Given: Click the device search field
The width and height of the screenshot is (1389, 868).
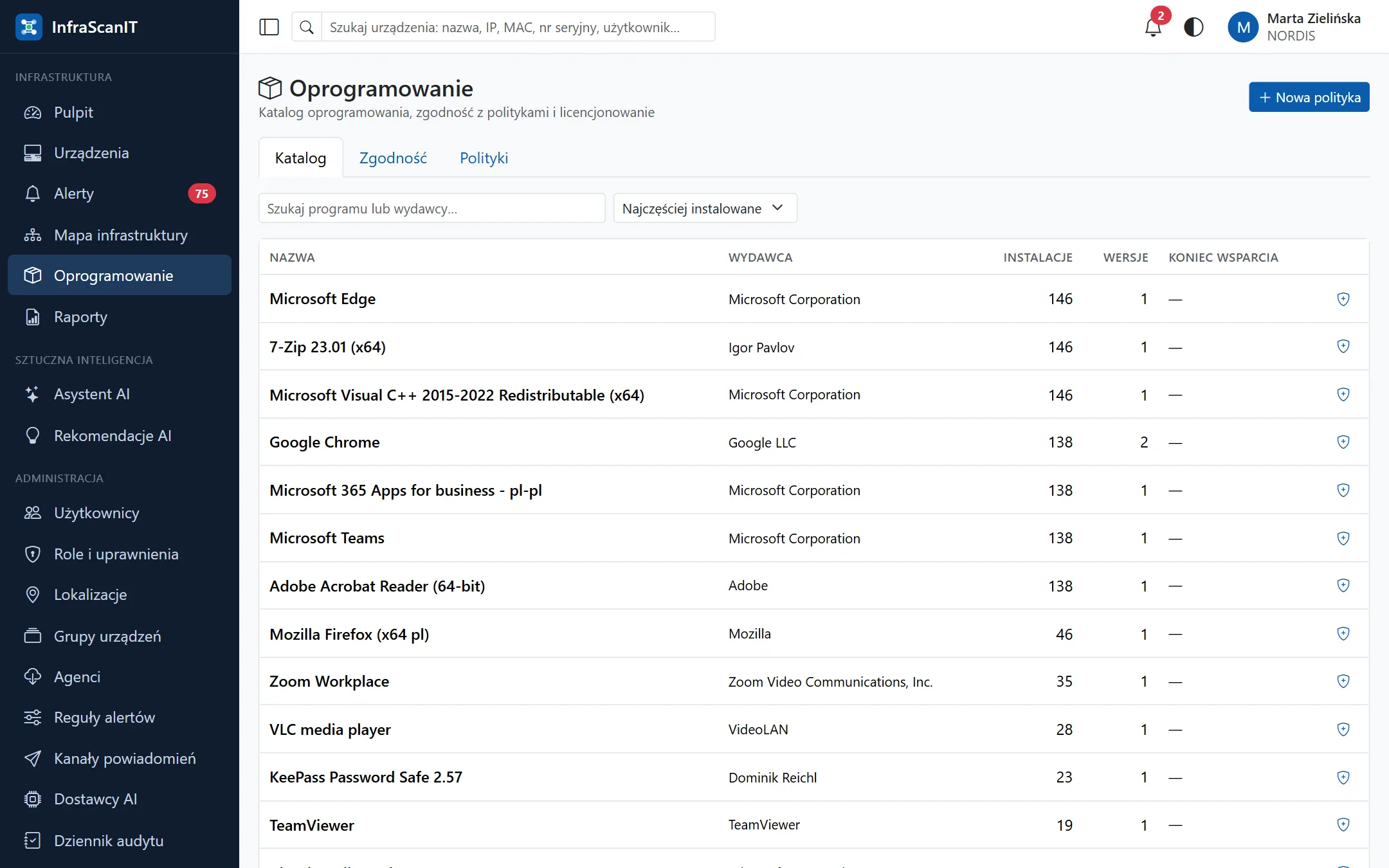Looking at the screenshot, I should [x=518, y=27].
